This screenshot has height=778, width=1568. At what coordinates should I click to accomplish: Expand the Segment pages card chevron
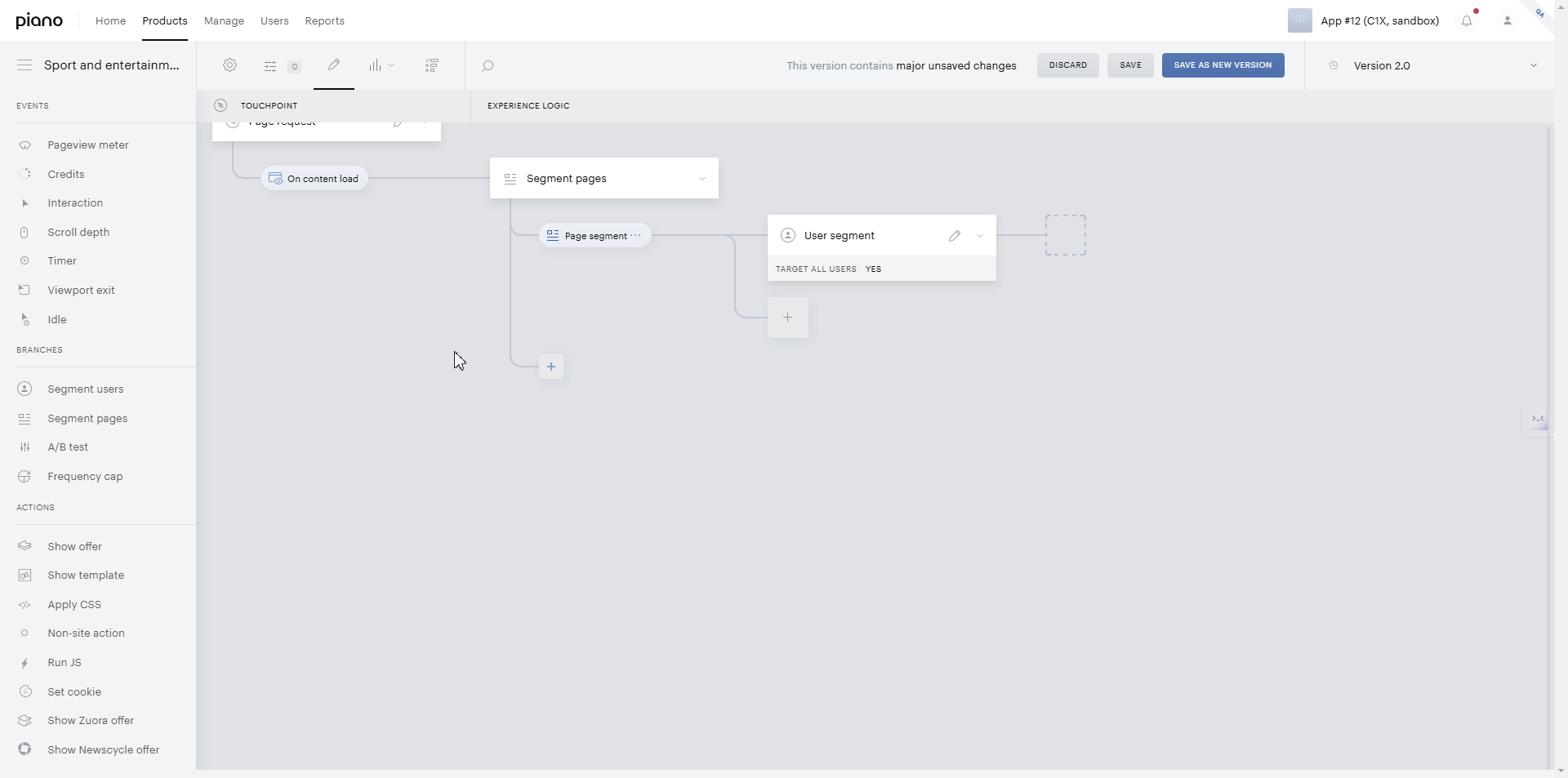point(702,179)
